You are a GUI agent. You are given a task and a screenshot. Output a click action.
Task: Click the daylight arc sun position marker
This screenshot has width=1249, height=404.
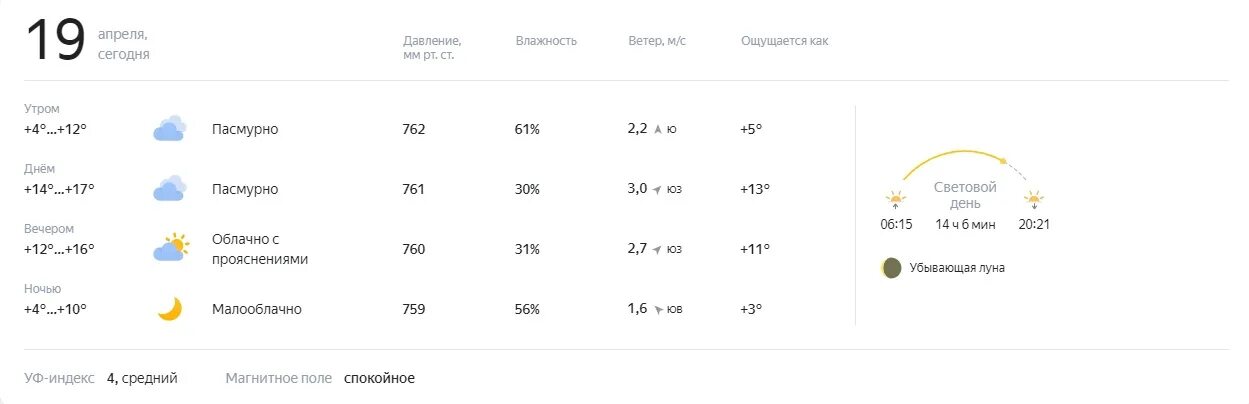[x=1003, y=159]
